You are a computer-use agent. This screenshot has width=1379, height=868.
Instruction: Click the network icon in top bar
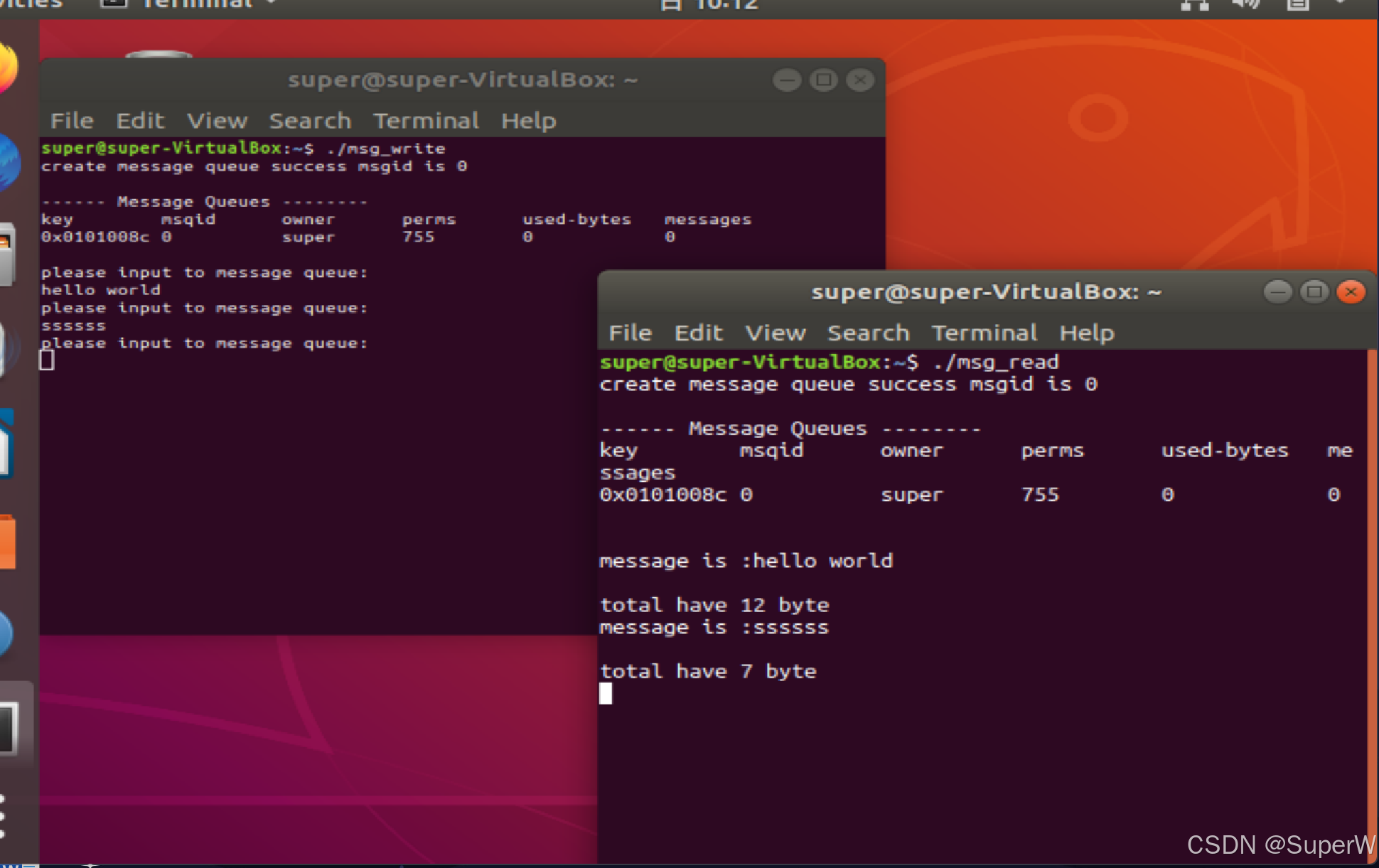[x=1194, y=4]
